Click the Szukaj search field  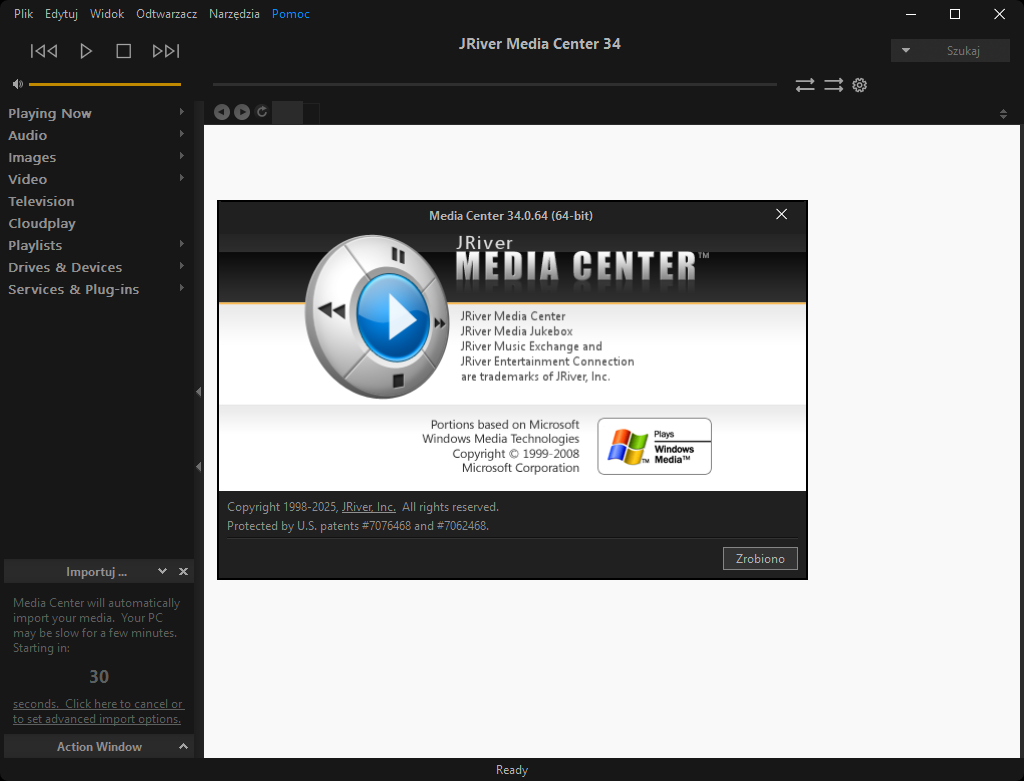(x=963, y=51)
